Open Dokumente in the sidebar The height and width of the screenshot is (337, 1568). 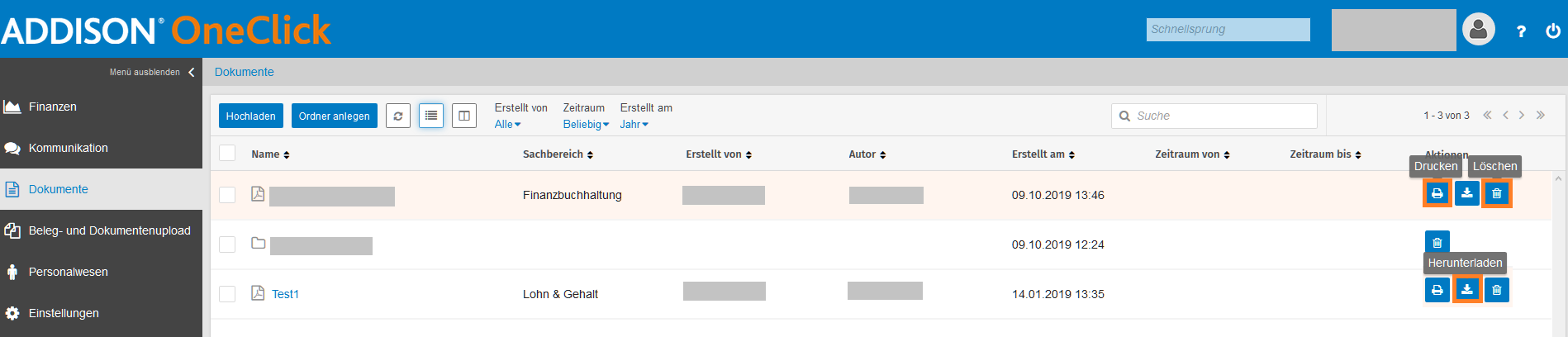point(101,189)
